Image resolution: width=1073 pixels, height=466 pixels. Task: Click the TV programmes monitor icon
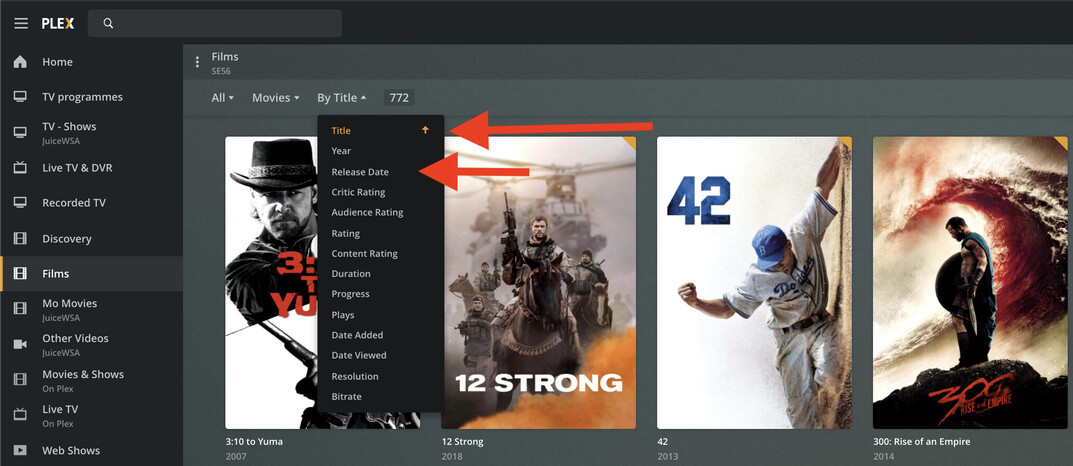21,96
